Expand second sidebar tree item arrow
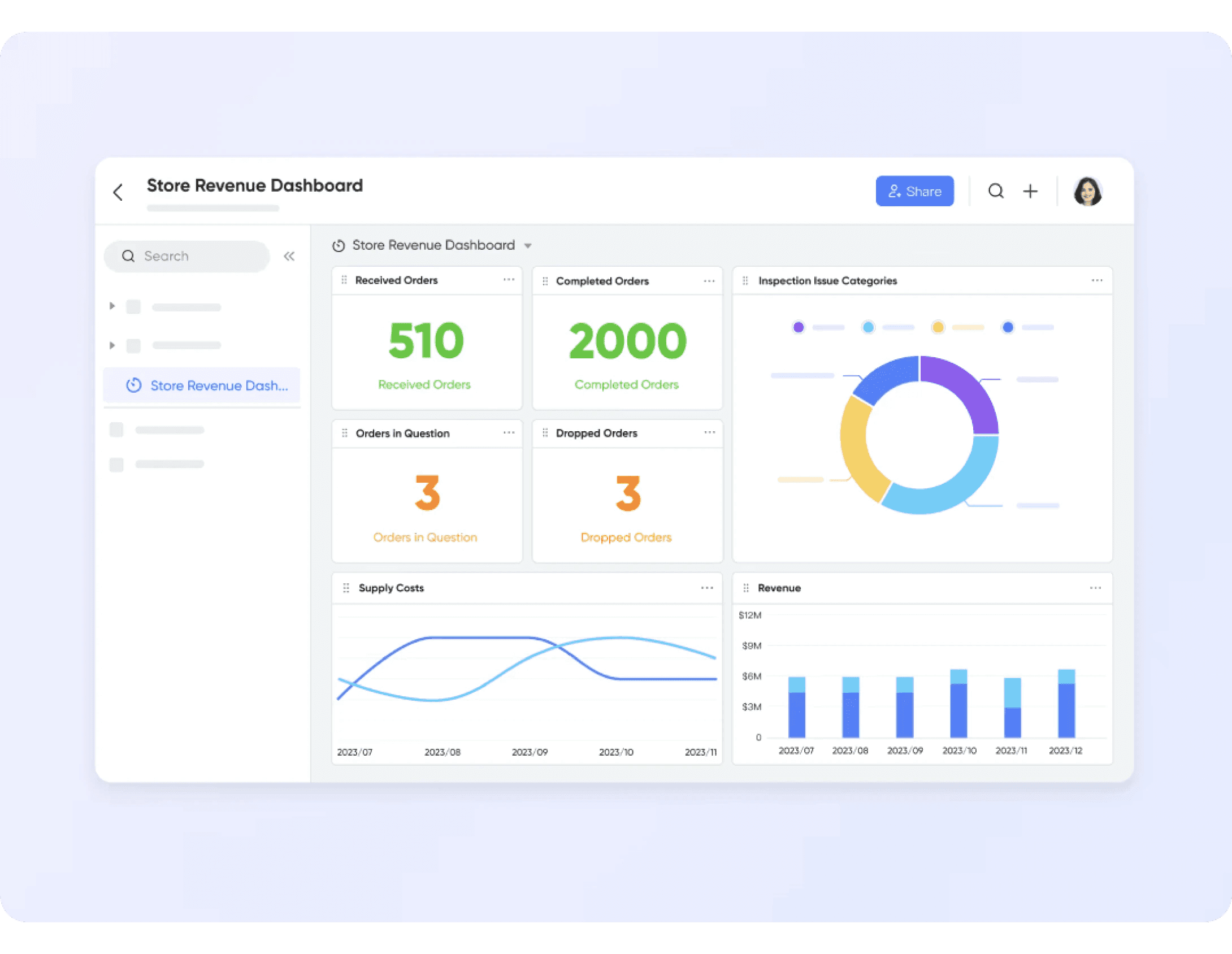1232x954 pixels. tap(112, 345)
